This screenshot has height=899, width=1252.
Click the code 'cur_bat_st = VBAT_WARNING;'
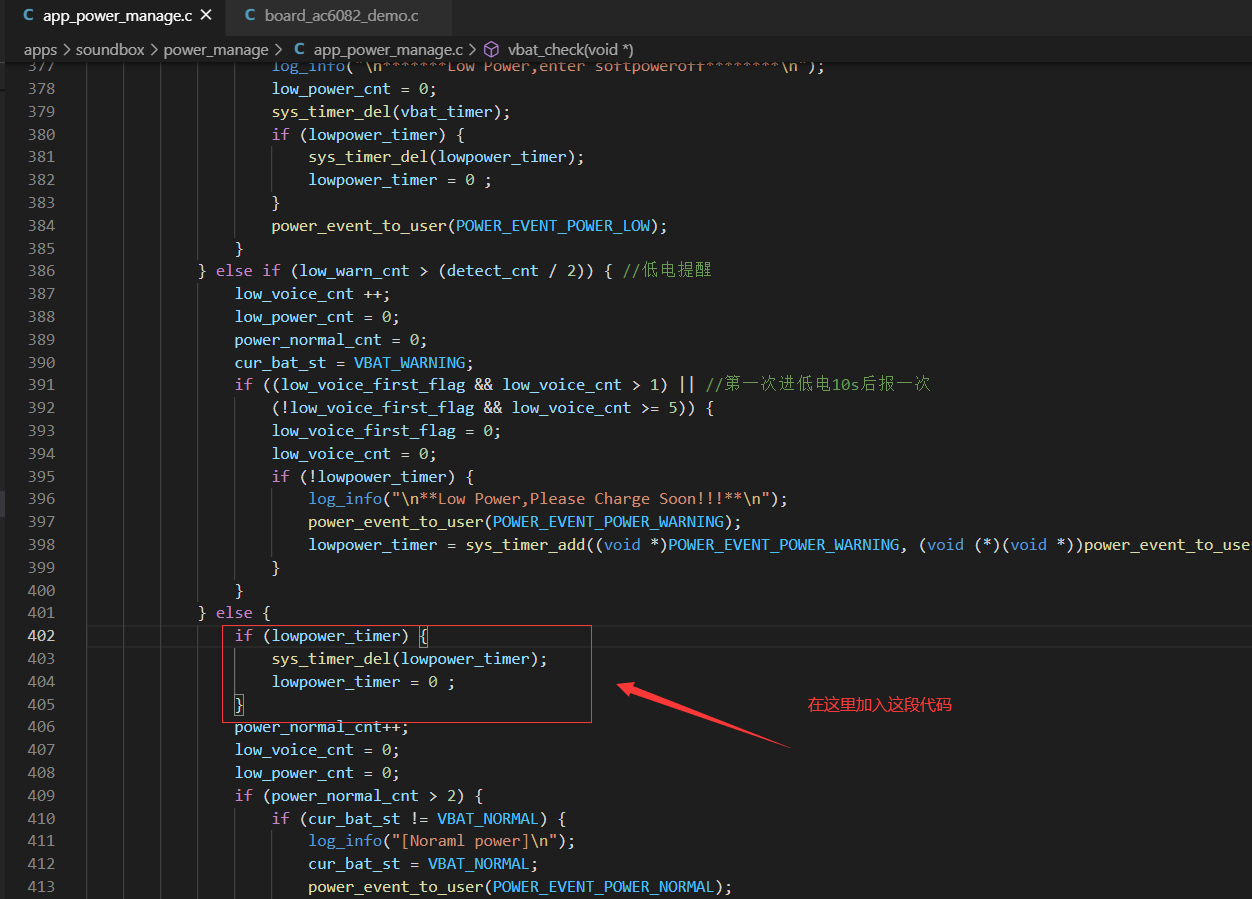point(354,363)
